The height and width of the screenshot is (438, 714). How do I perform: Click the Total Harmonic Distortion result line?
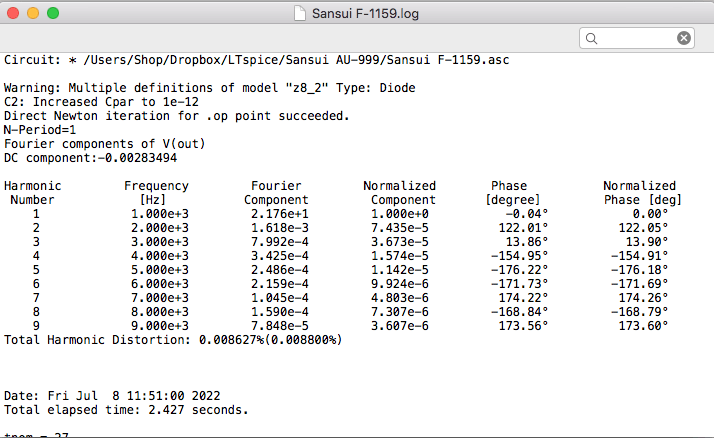pyautogui.click(x=173, y=340)
